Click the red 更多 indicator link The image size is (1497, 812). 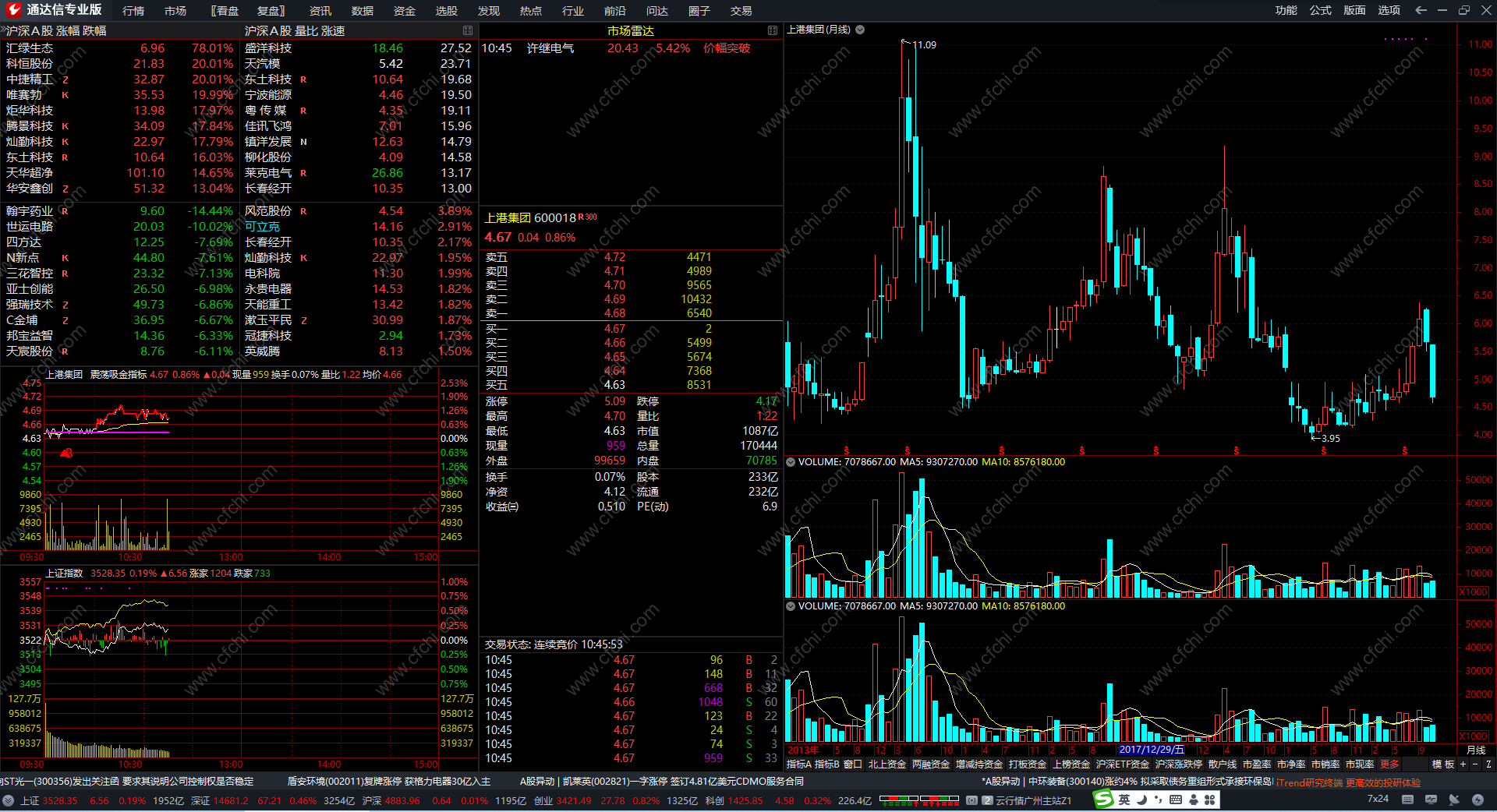coord(1389,764)
